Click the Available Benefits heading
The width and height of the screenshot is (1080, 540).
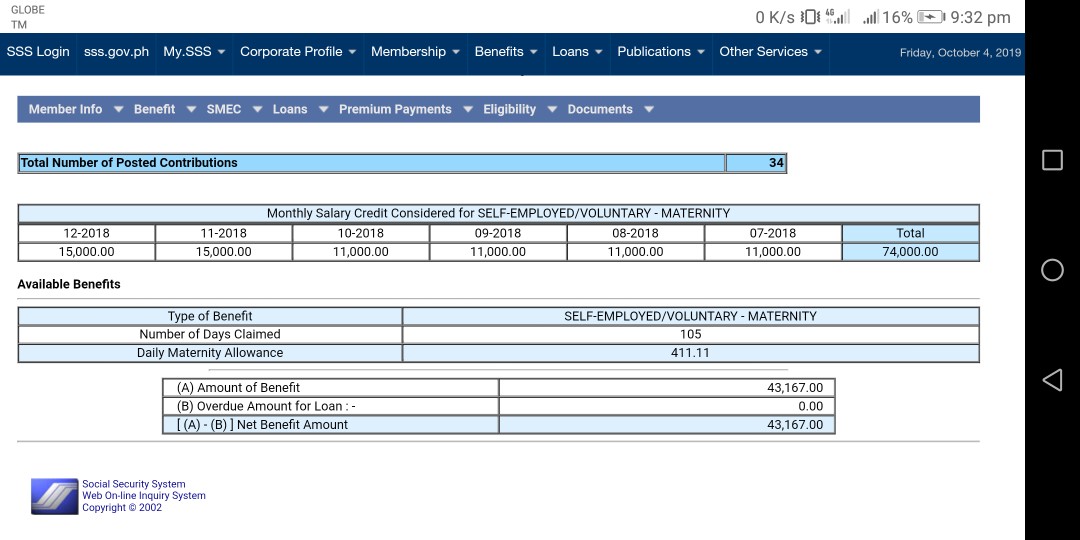69,284
